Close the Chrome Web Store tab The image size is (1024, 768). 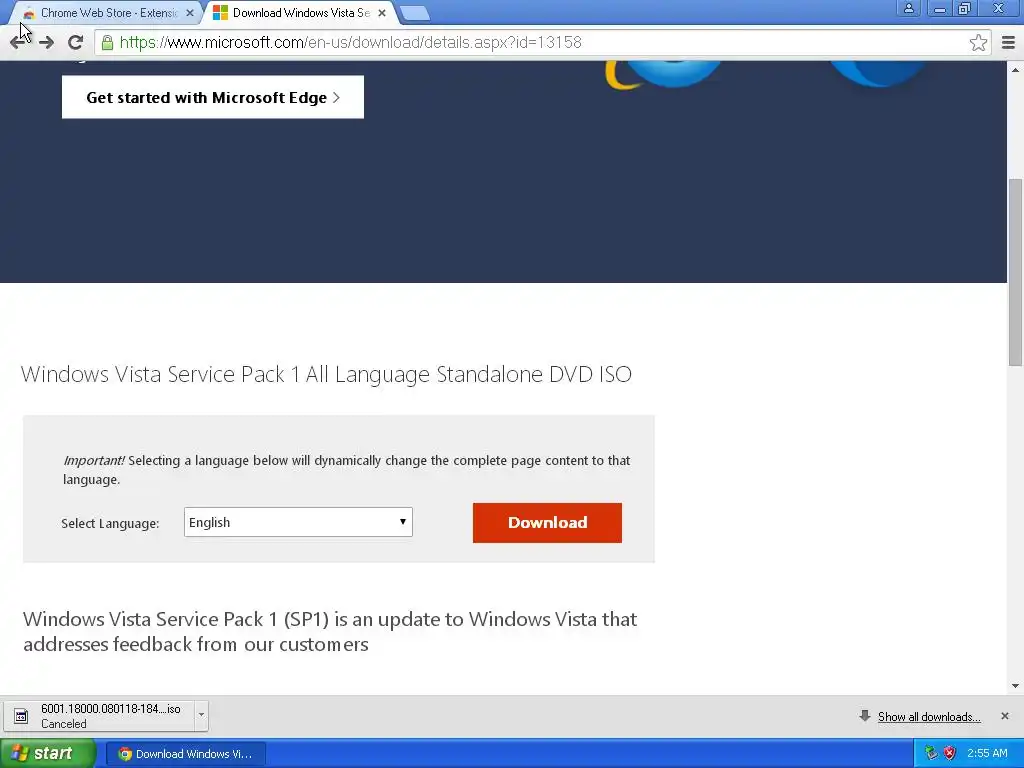(189, 12)
